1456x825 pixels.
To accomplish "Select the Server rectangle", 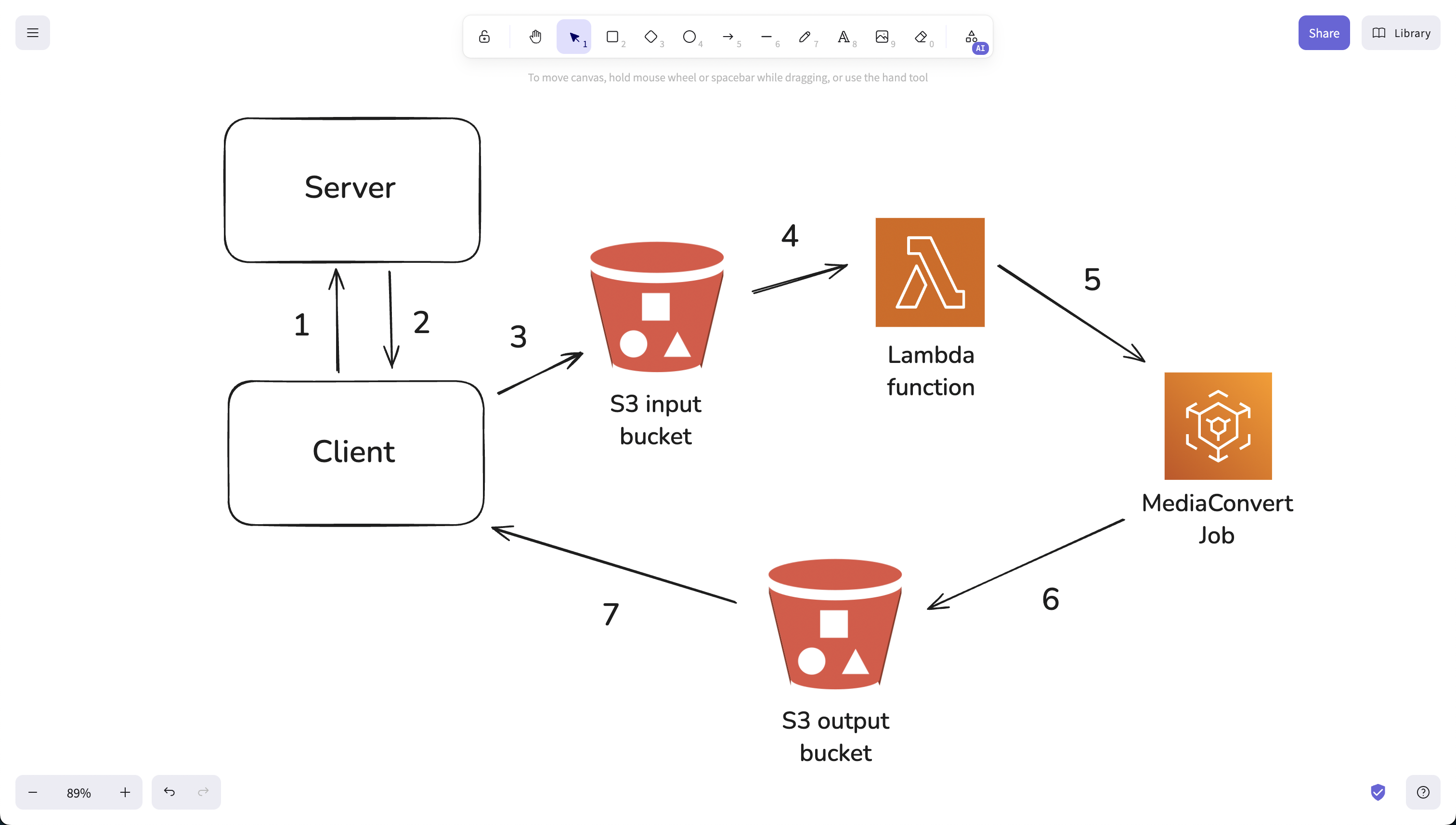I will coord(352,191).
